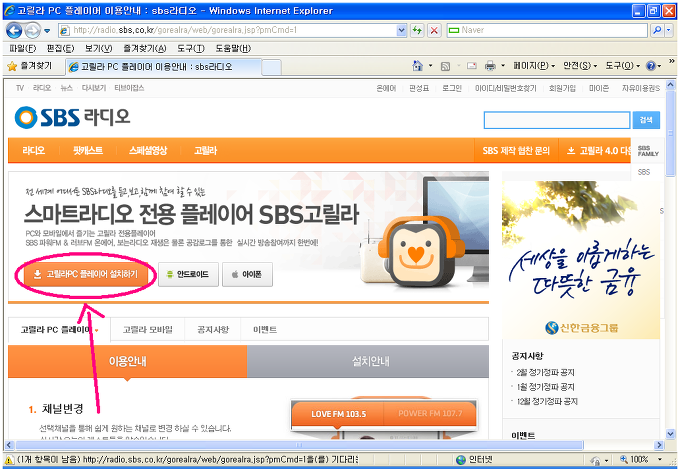The image size is (680, 469).
Task: Click the Stop loading red X icon
Action: [x=434, y=30]
